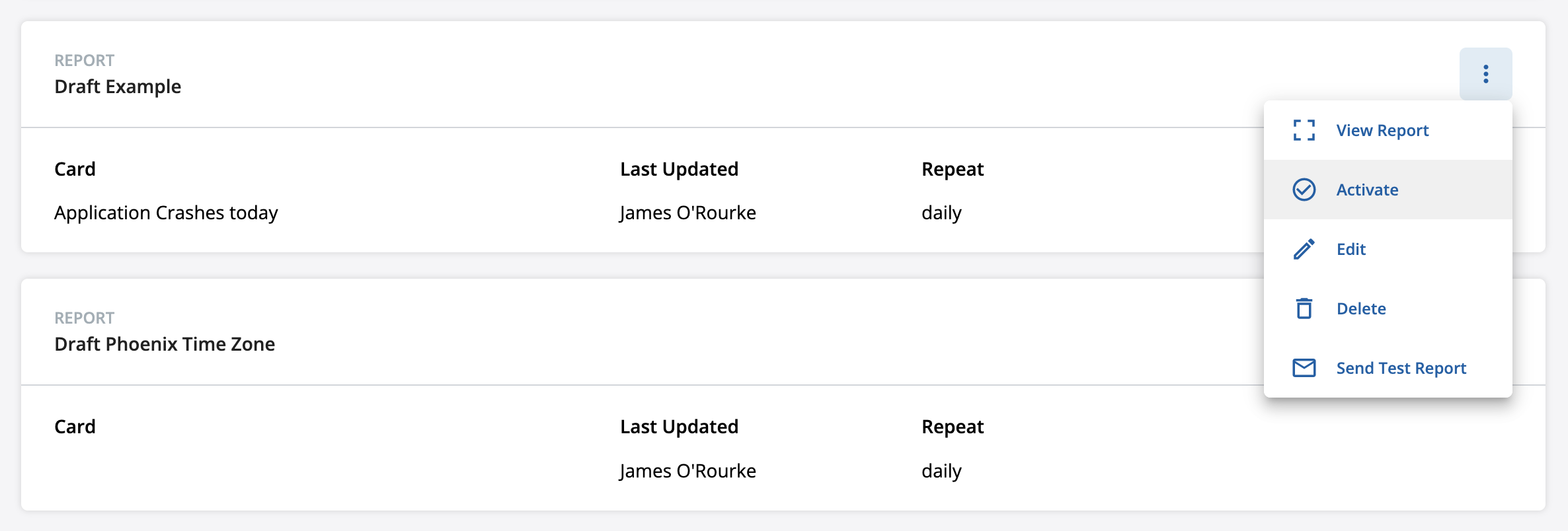Image resolution: width=1568 pixels, height=531 pixels.
Task: Select the Activate menu label
Action: [1367, 190]
